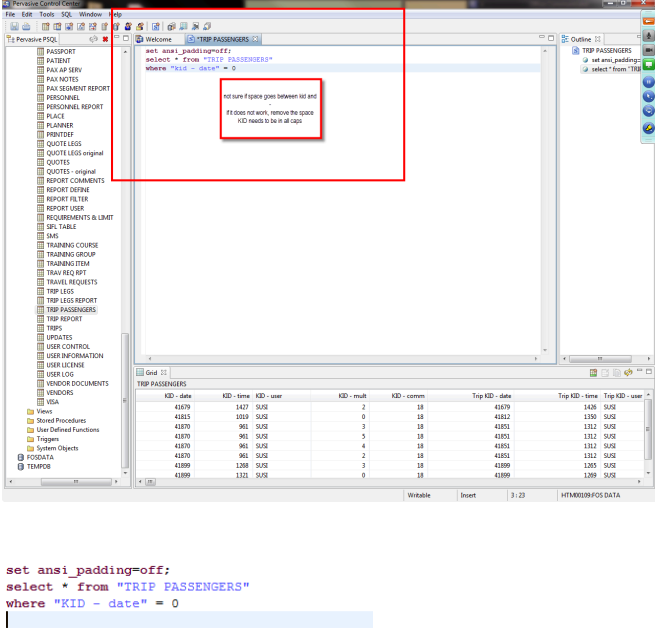Select the FOSDATA database node
This screenshot has width=655, height=628.
40,457
